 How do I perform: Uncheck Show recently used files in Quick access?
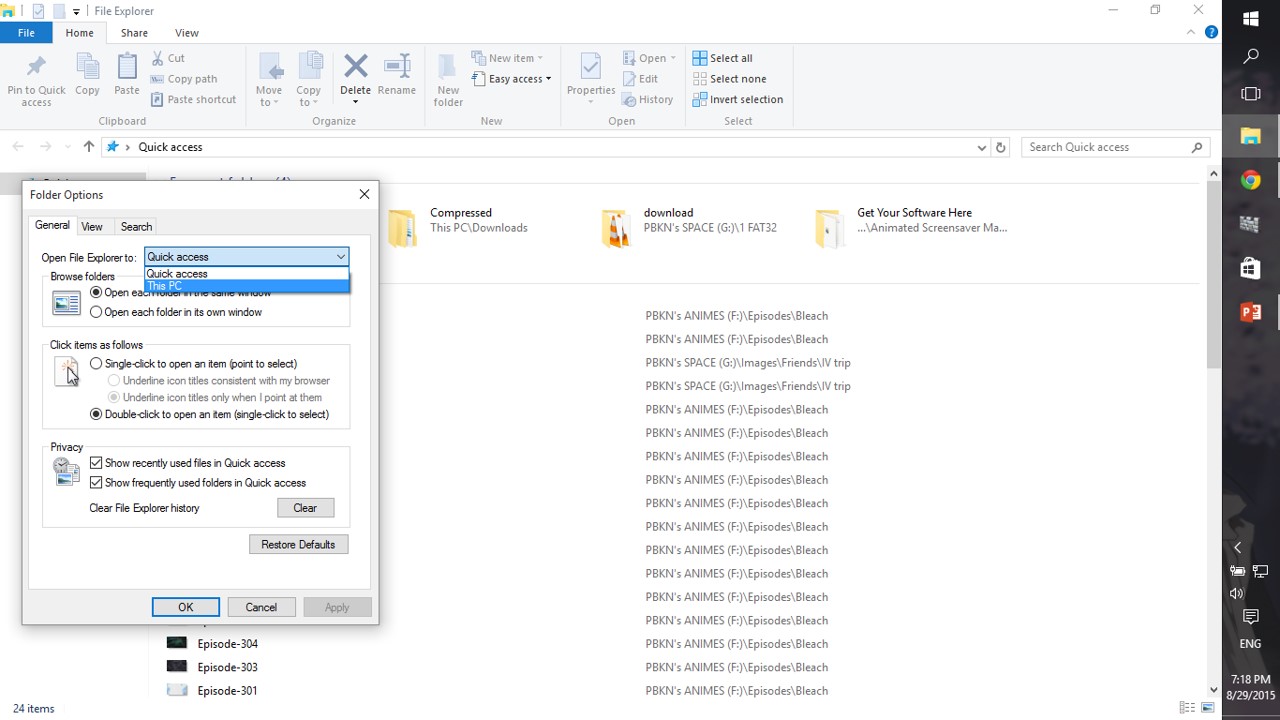click(x=97, y=463)
